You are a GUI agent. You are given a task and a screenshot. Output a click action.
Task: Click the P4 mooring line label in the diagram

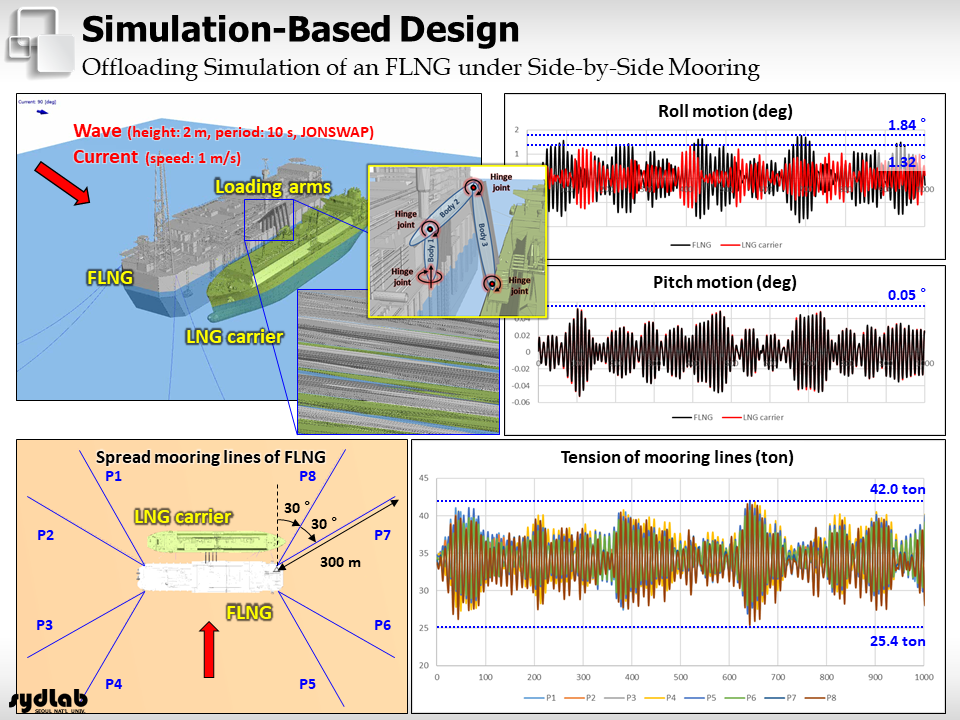coord(114,684)
